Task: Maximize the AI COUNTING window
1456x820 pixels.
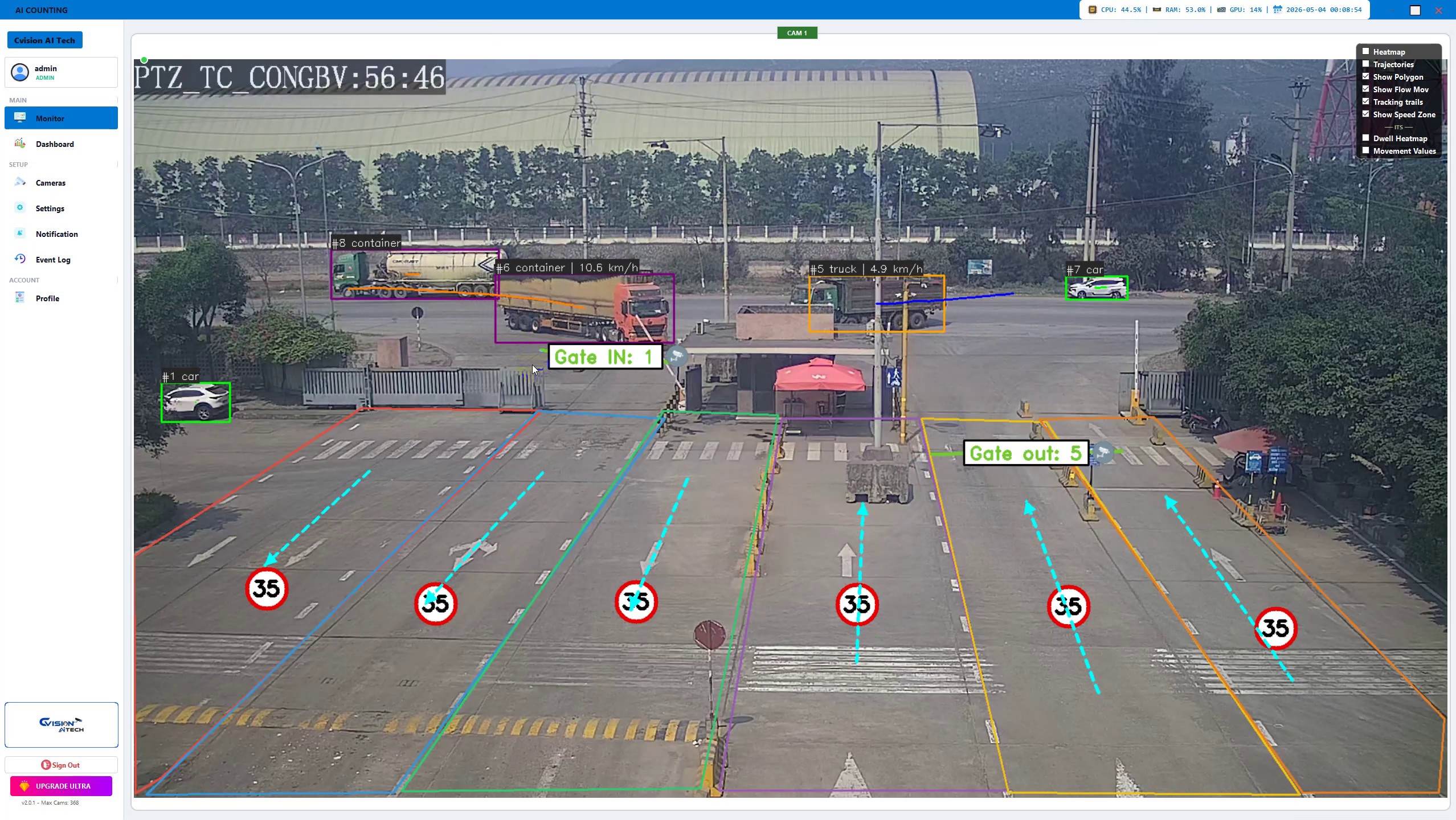Action: click(1415, 10)
